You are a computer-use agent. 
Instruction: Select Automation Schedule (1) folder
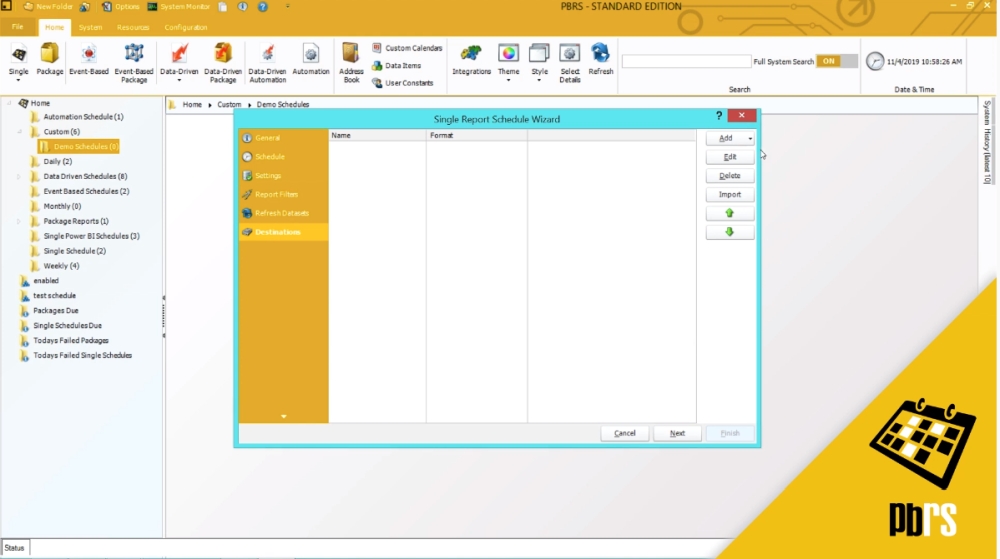click(x=83, y=117)
